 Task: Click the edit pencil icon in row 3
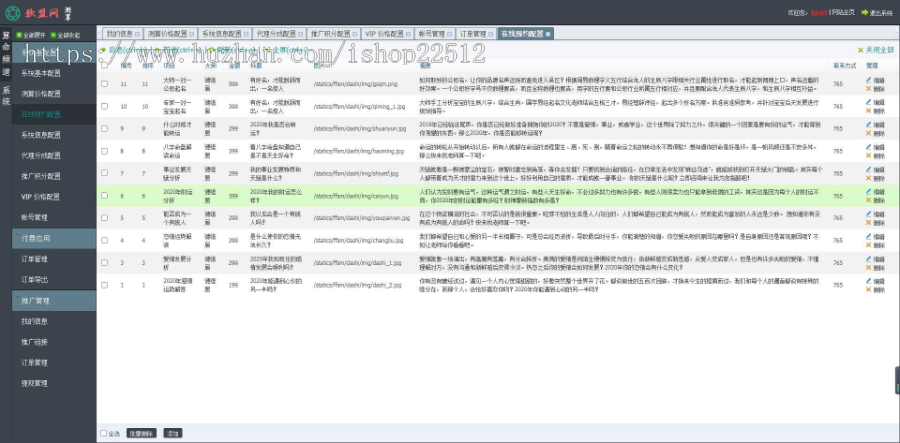tap(868, 259)
